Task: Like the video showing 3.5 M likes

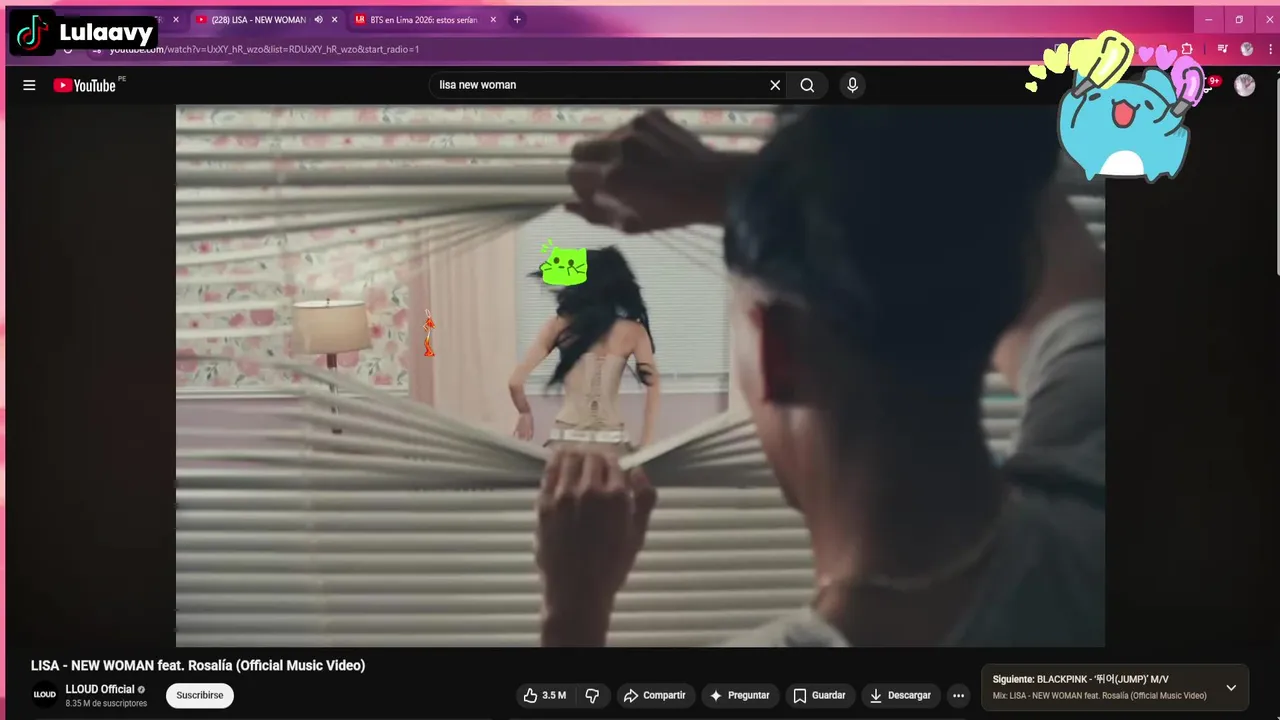Action: point(545,695)
